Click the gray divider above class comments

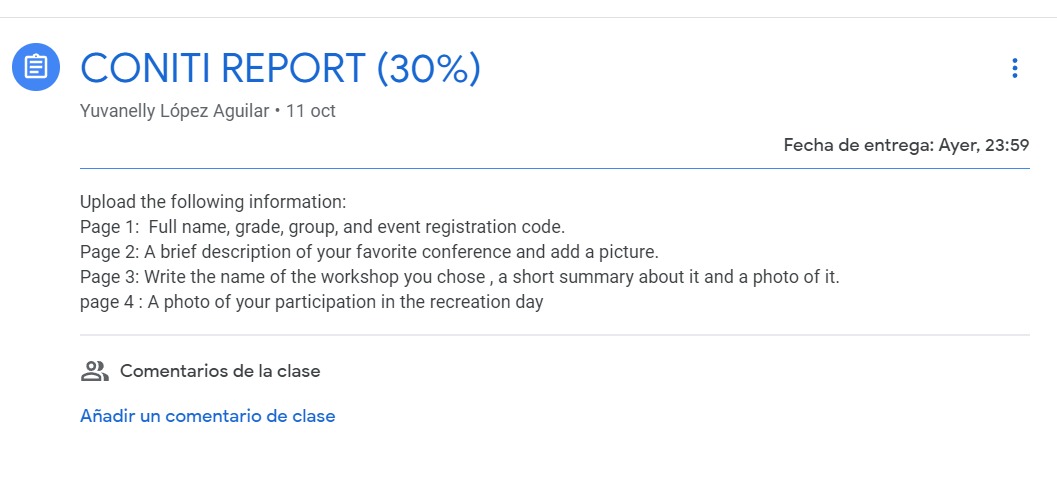555,335
